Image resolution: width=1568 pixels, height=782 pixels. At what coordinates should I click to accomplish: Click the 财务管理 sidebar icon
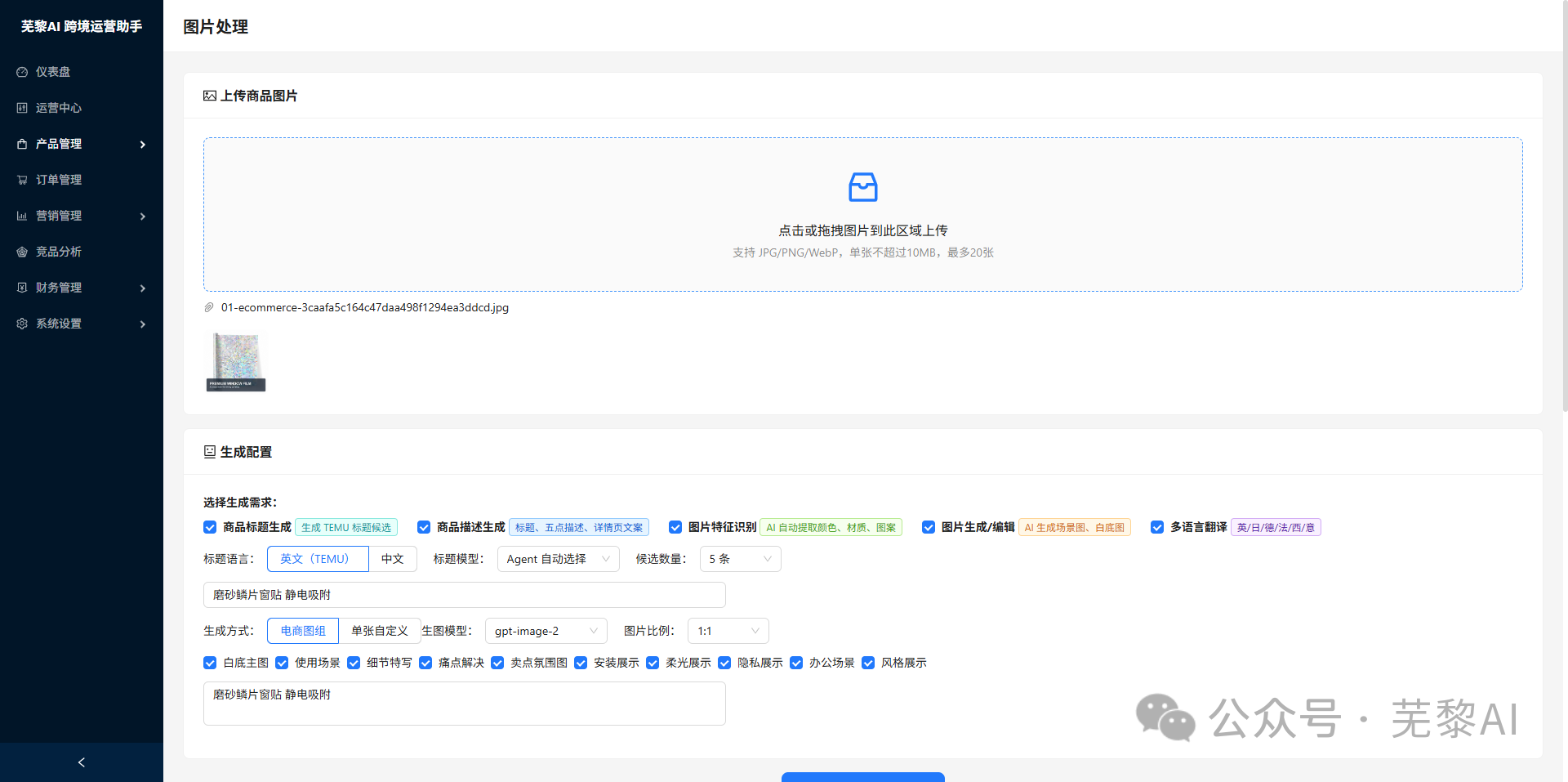(22, 288)
